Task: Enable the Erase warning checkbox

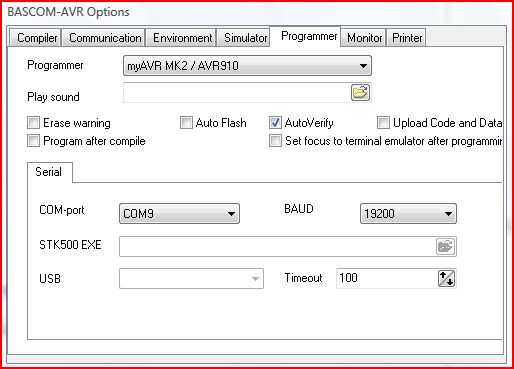Action: [33, 123]
